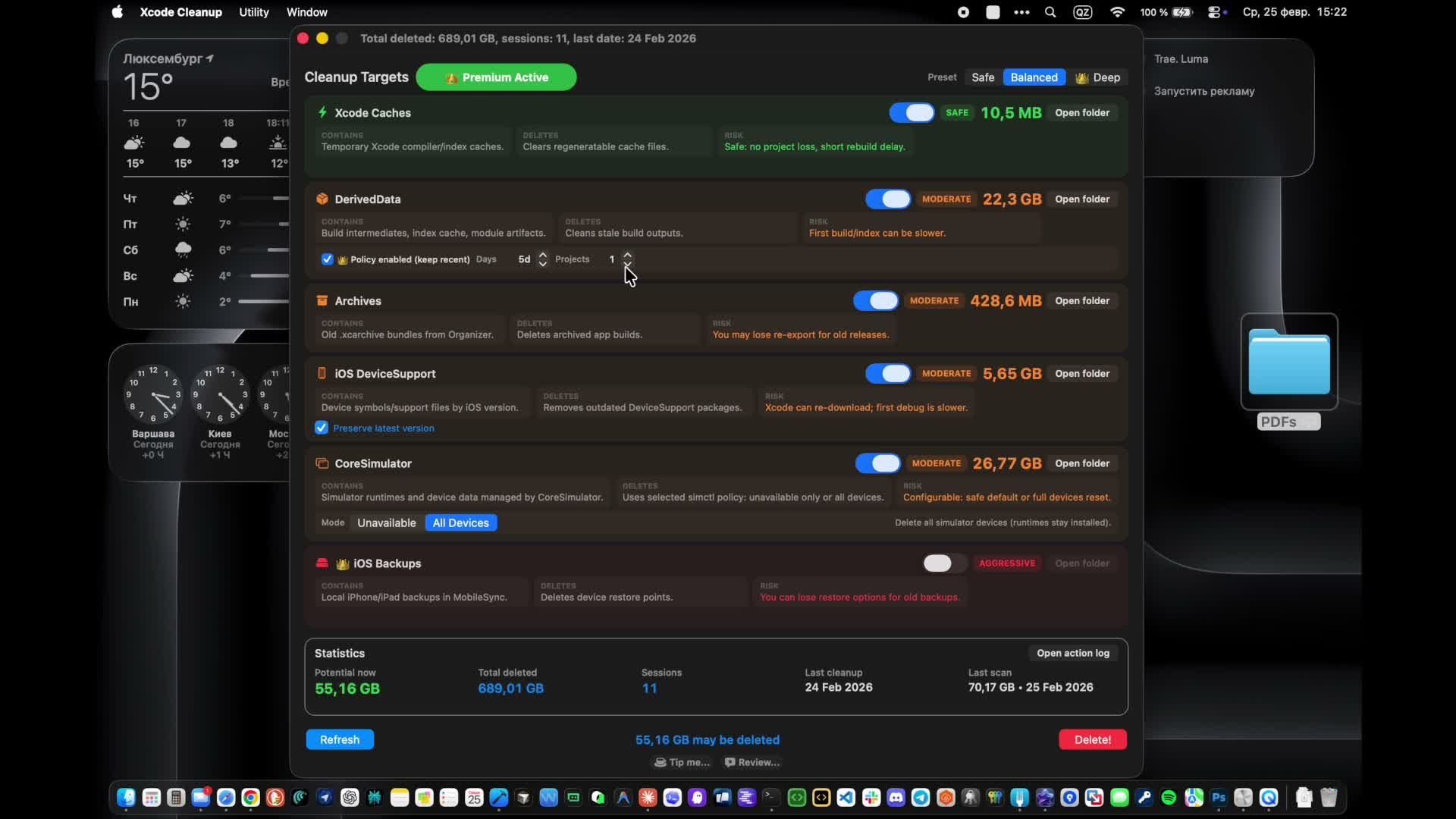
Task: Open Telegram from the Dock
Action: (x=921, y=797)
